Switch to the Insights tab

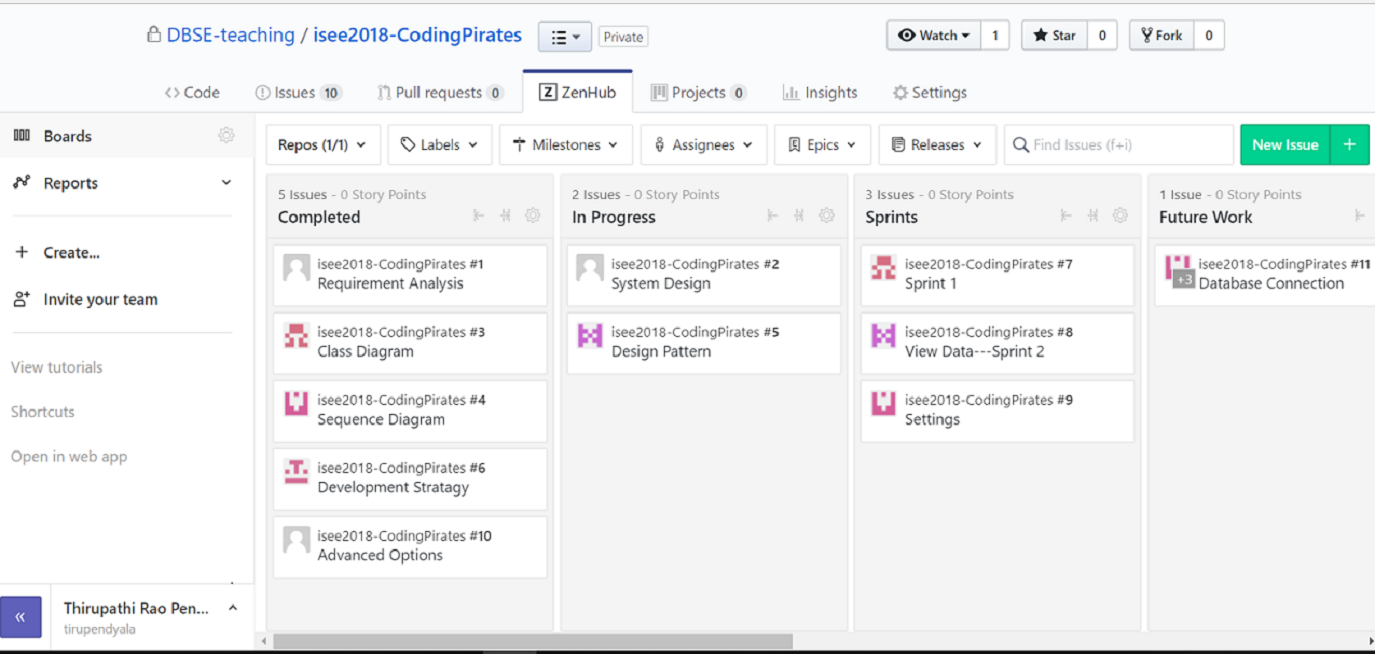[820, 92]
